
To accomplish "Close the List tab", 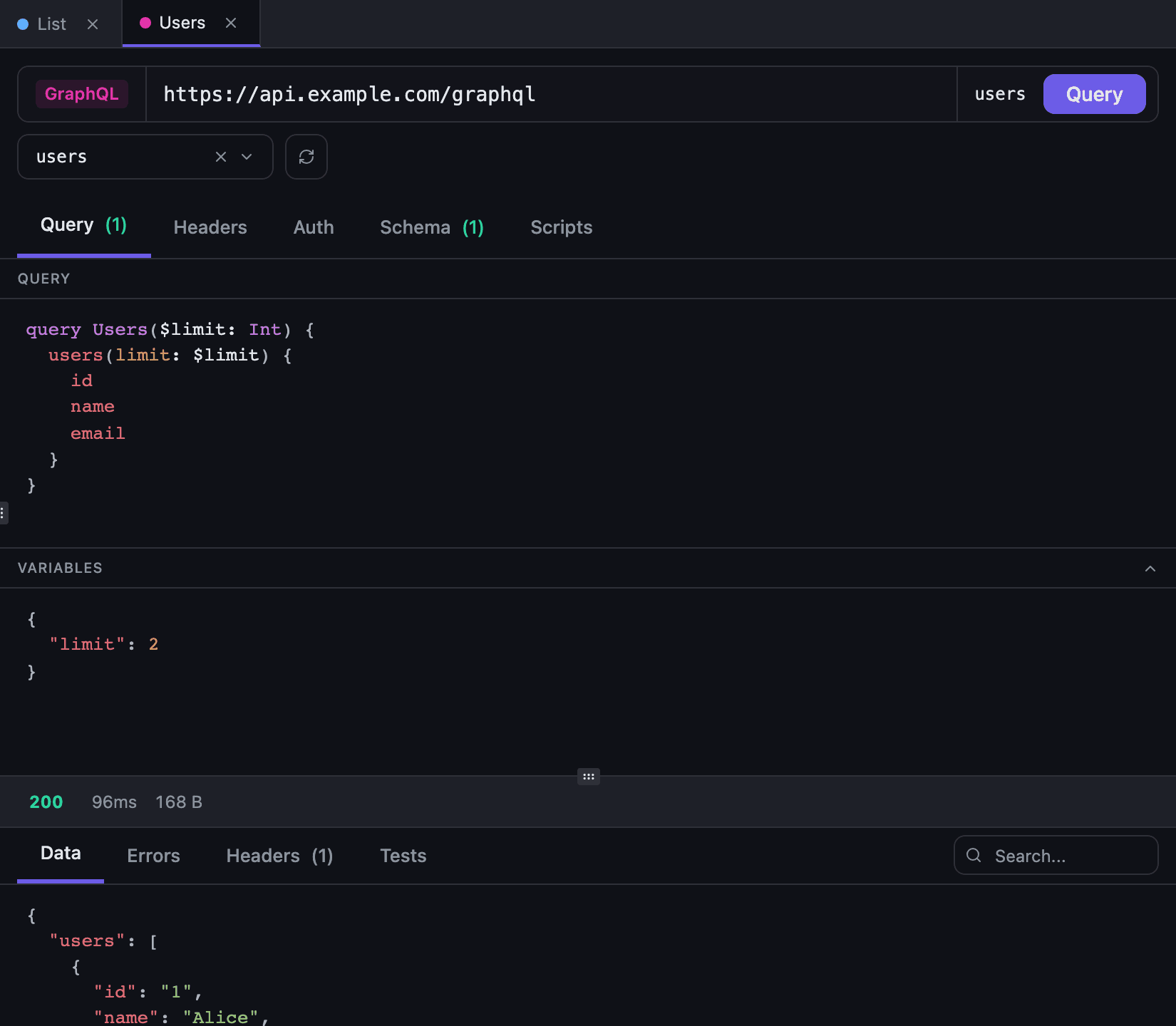I will [x=93, y=24].
